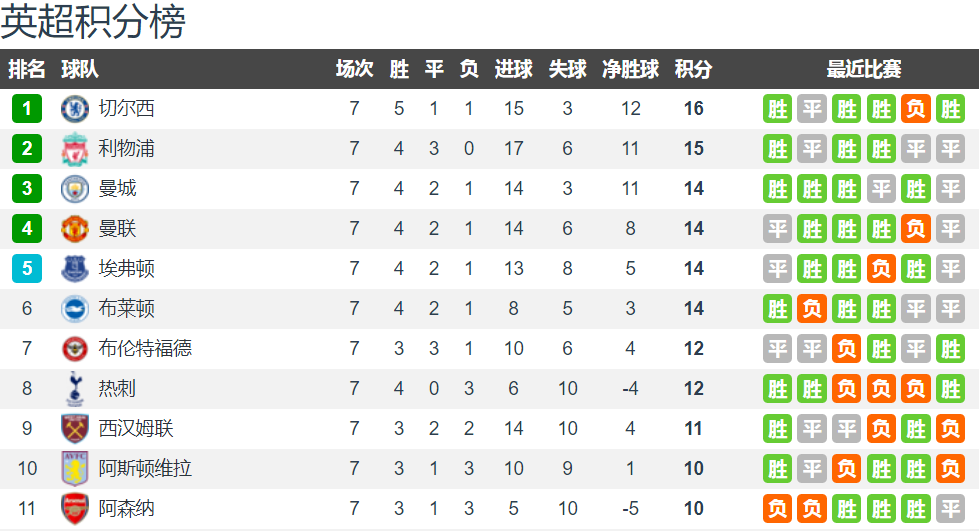Image resolution: width=979 pixels, height=531 pixels.
Task: Click the Liverpool club crest icon
Action: (x=75, y=149)
